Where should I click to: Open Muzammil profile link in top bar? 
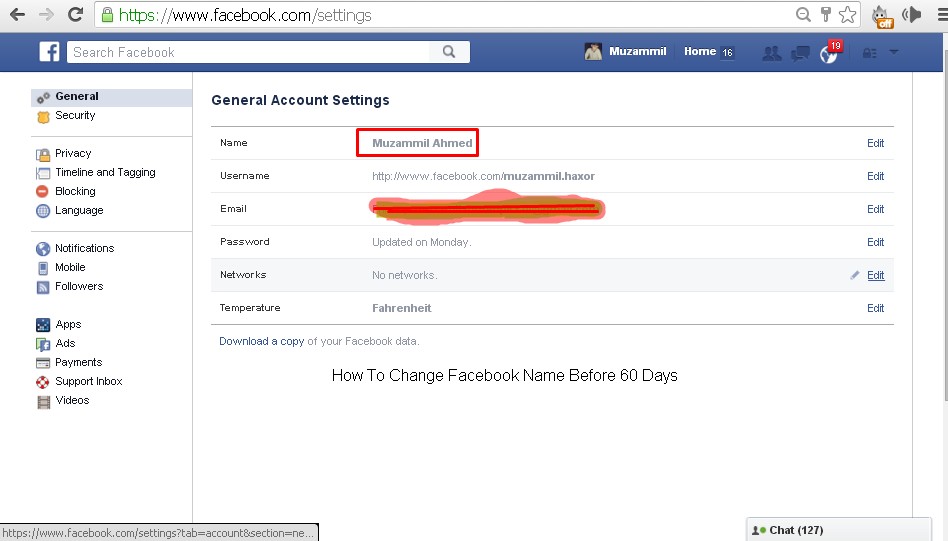[637, 51]
